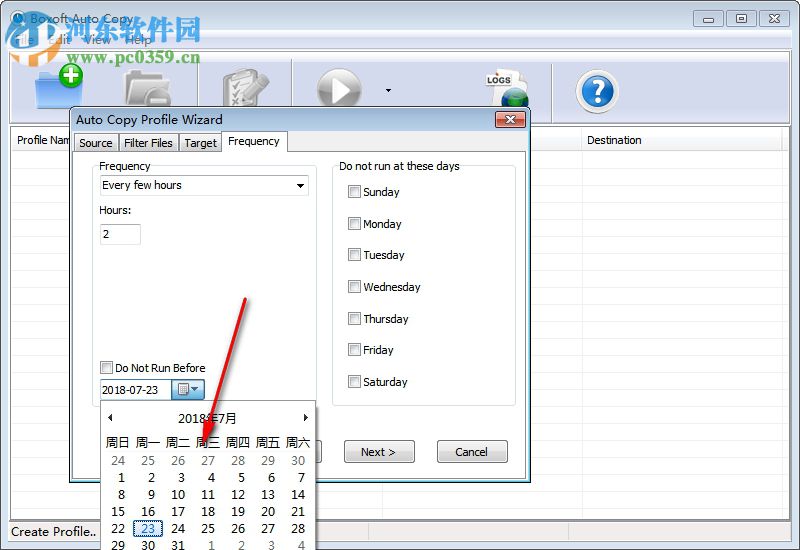The width and height of the screenshot is (800, 550).
Task: Open the small arrow next to play icon
Action: click(x=388, y=90)
